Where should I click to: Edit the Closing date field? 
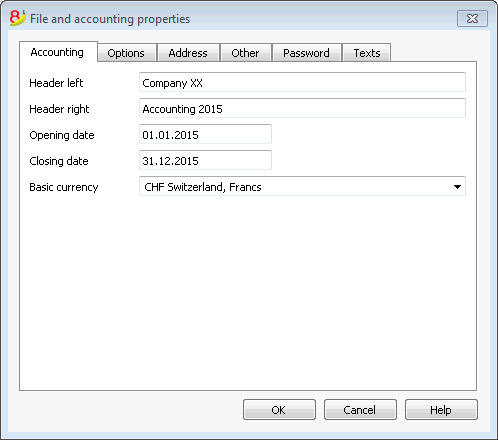(205, 160)
